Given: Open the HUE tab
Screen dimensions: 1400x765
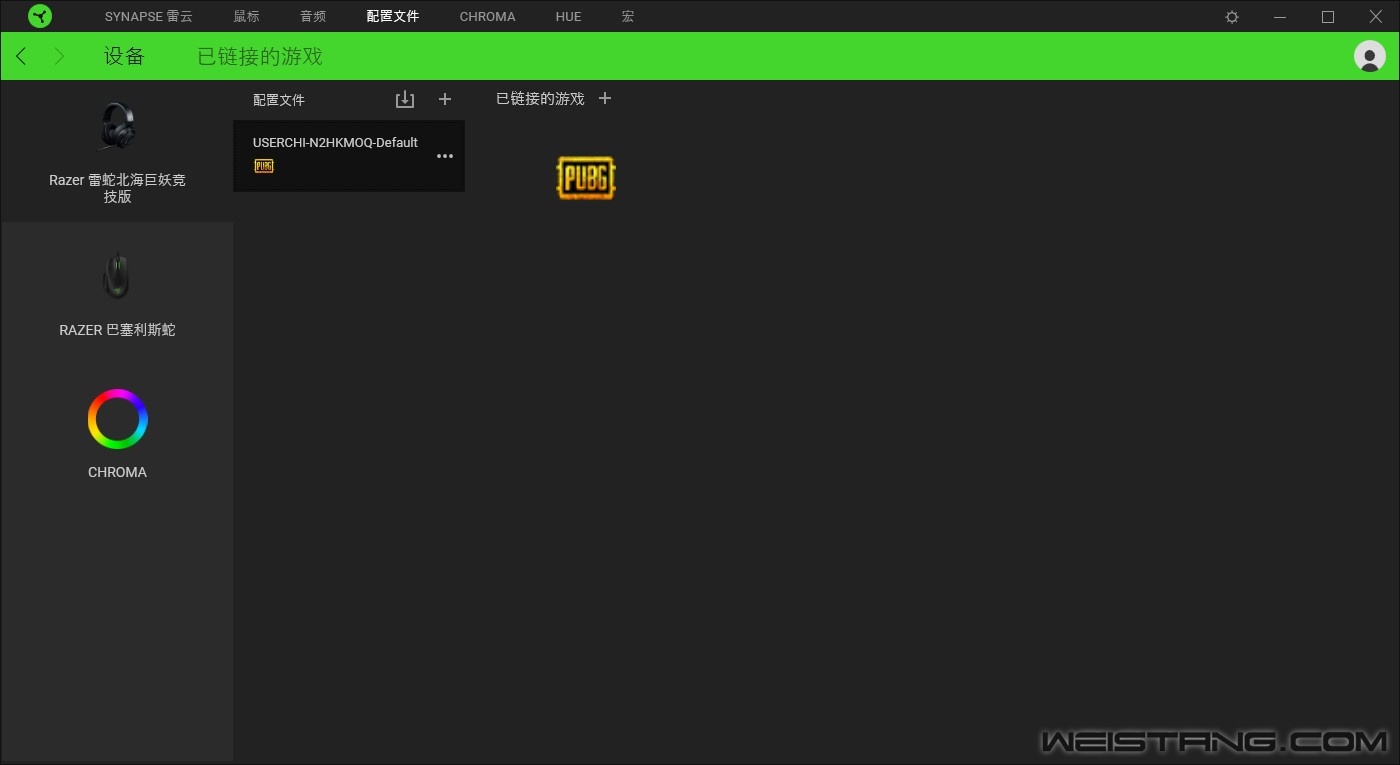Looking at the screenshot, I should click(x=568, y=16).
